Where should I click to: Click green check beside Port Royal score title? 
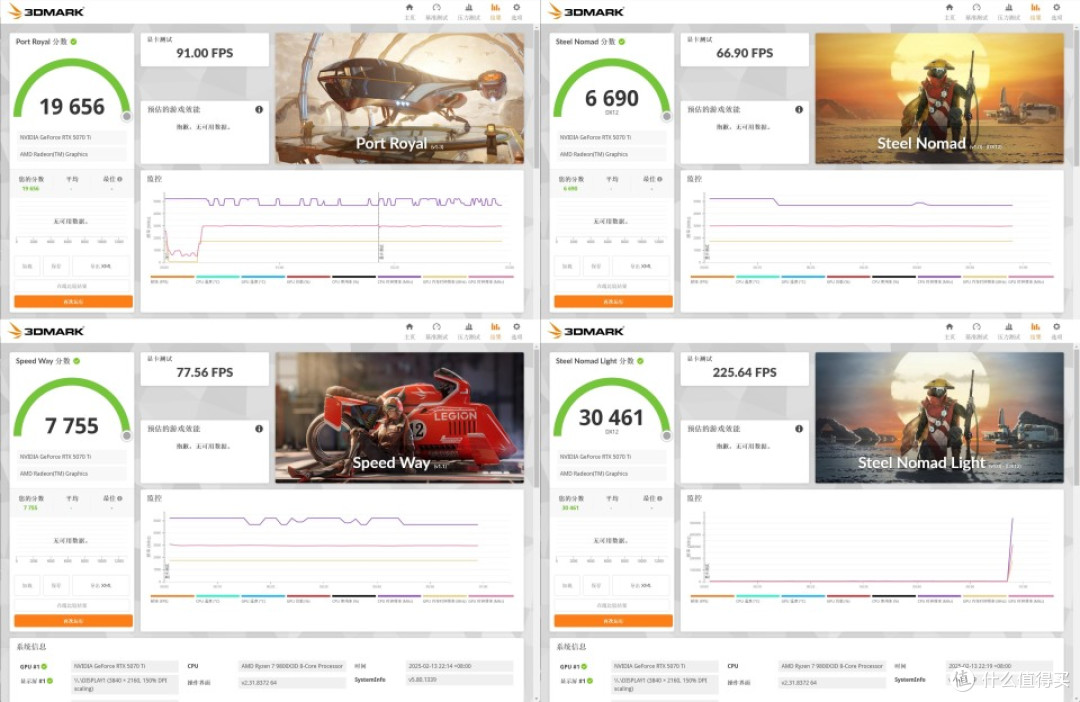(x=74, y=42)
